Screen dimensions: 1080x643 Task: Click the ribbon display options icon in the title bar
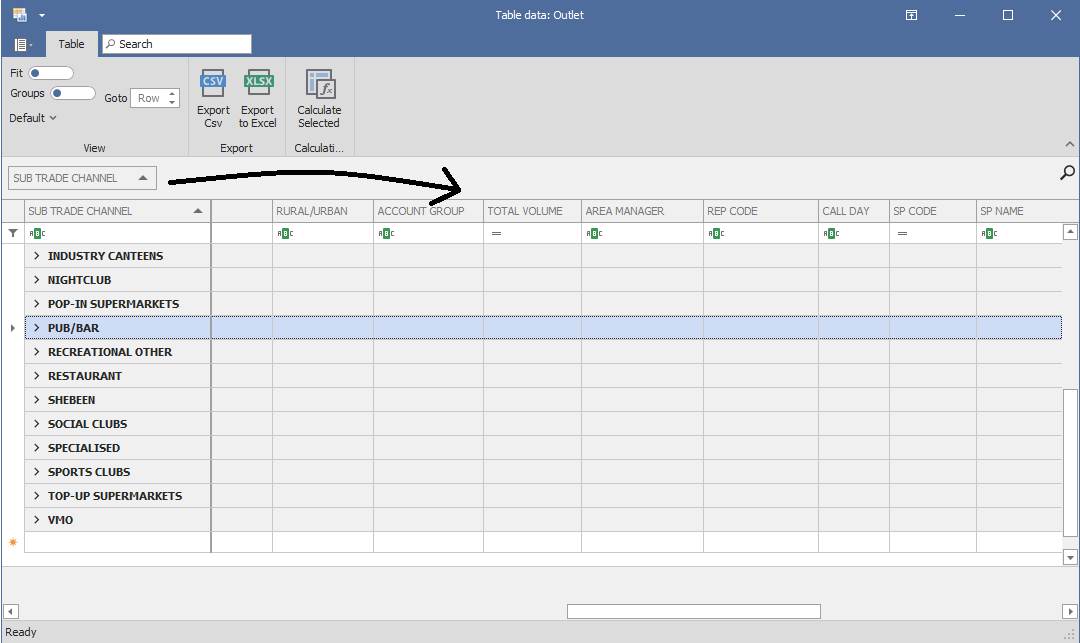(x=912, y=15)
